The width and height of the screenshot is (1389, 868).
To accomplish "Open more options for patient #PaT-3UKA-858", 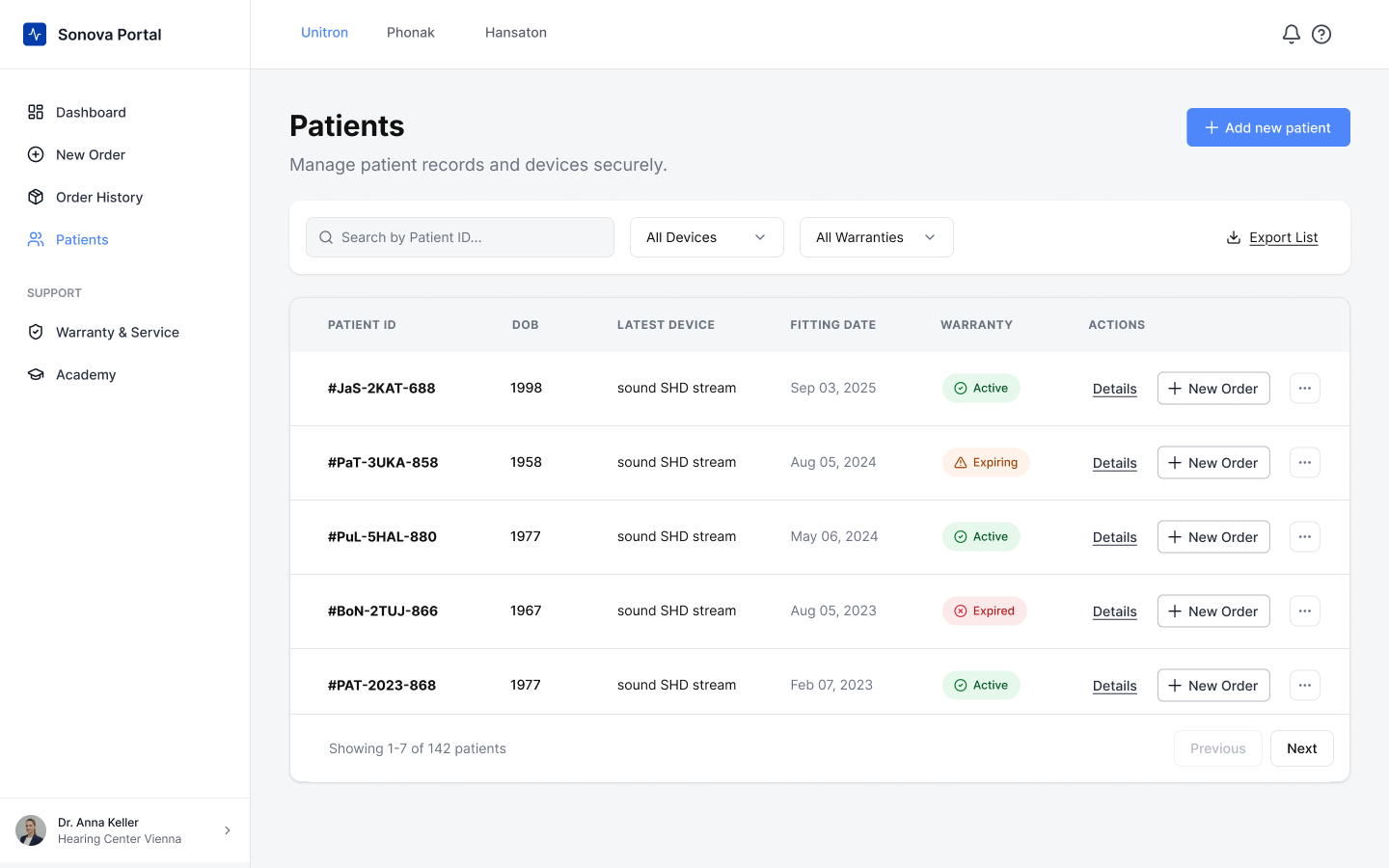I will [1305, 463].
